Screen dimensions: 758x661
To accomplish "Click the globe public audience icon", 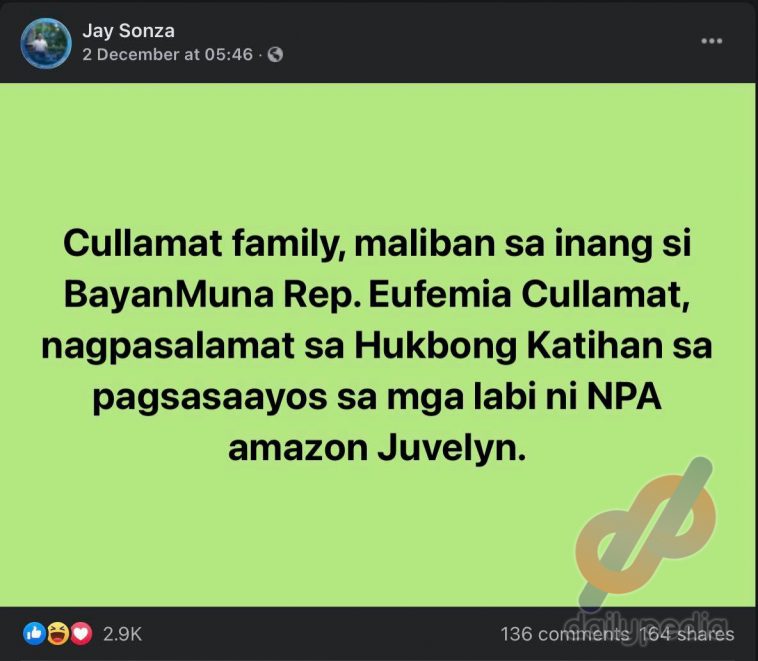I will 275,54.
